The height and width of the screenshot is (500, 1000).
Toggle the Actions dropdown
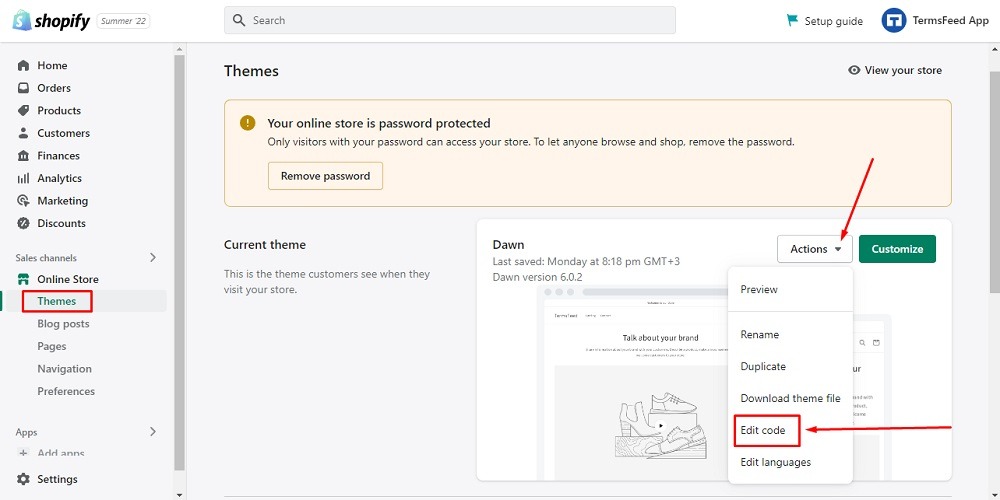pos(814,249)
